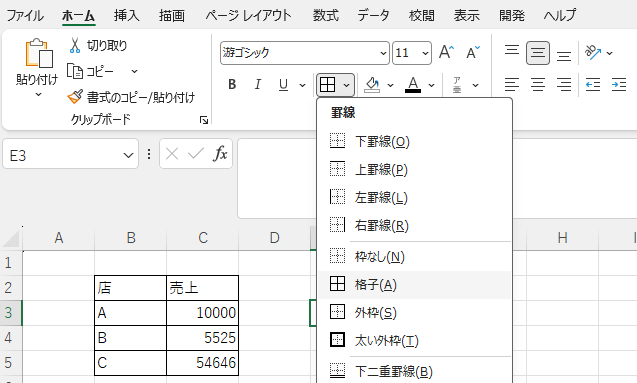Viewport: 637px width, 383px height.
Task: Expand the コピー dropdown arrow
Action: (x=134, y=71)
